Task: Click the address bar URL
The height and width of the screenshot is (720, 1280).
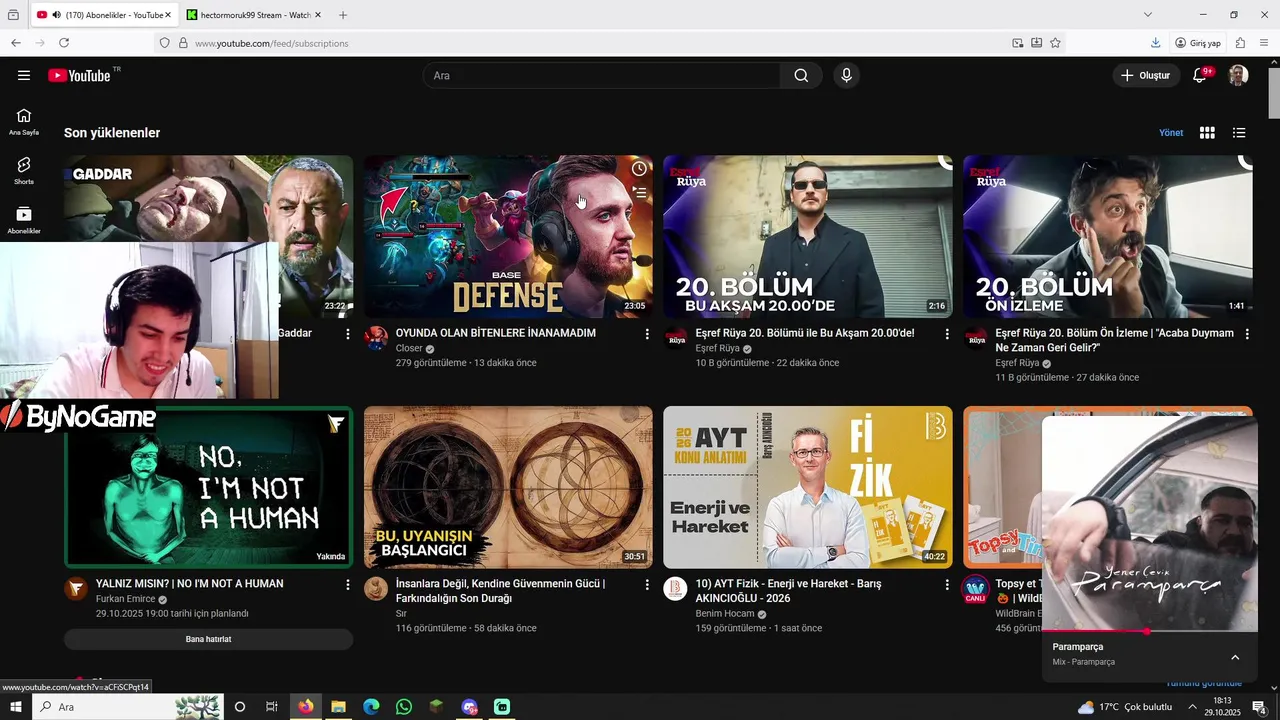Action: point(272,43)
